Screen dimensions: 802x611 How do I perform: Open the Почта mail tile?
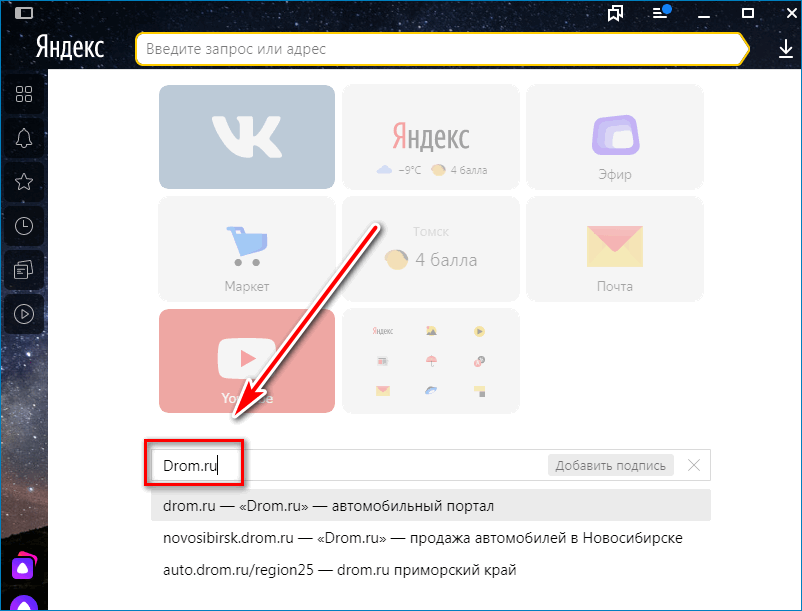[x=614, y=248]
